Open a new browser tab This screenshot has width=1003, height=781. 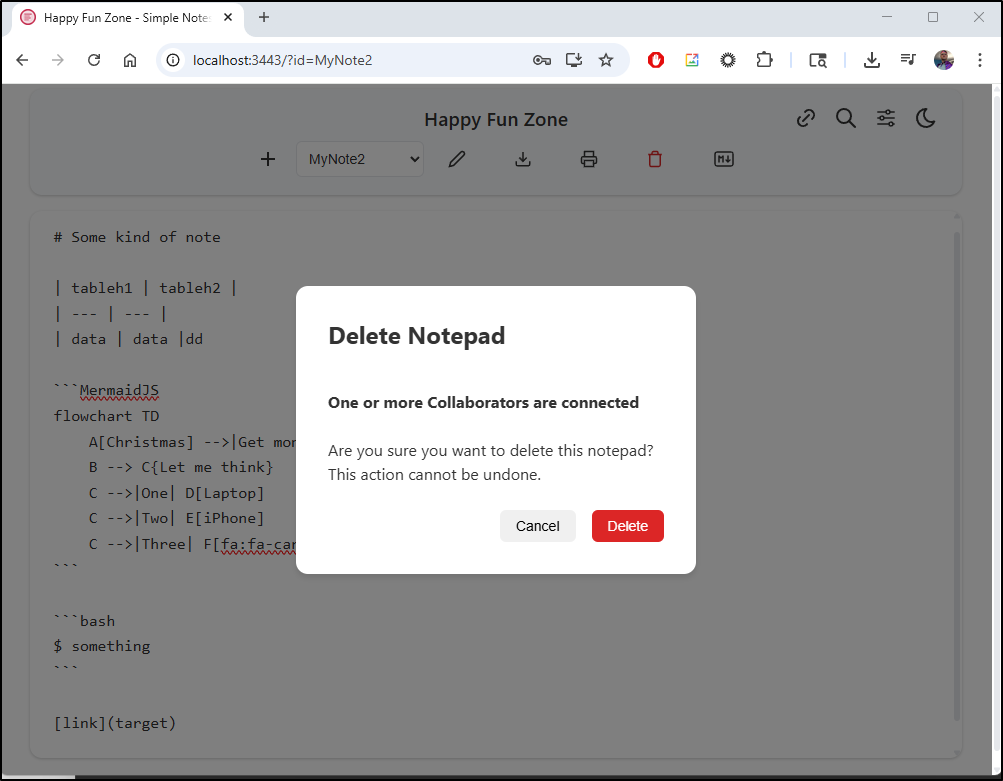(x=264, y=18)
